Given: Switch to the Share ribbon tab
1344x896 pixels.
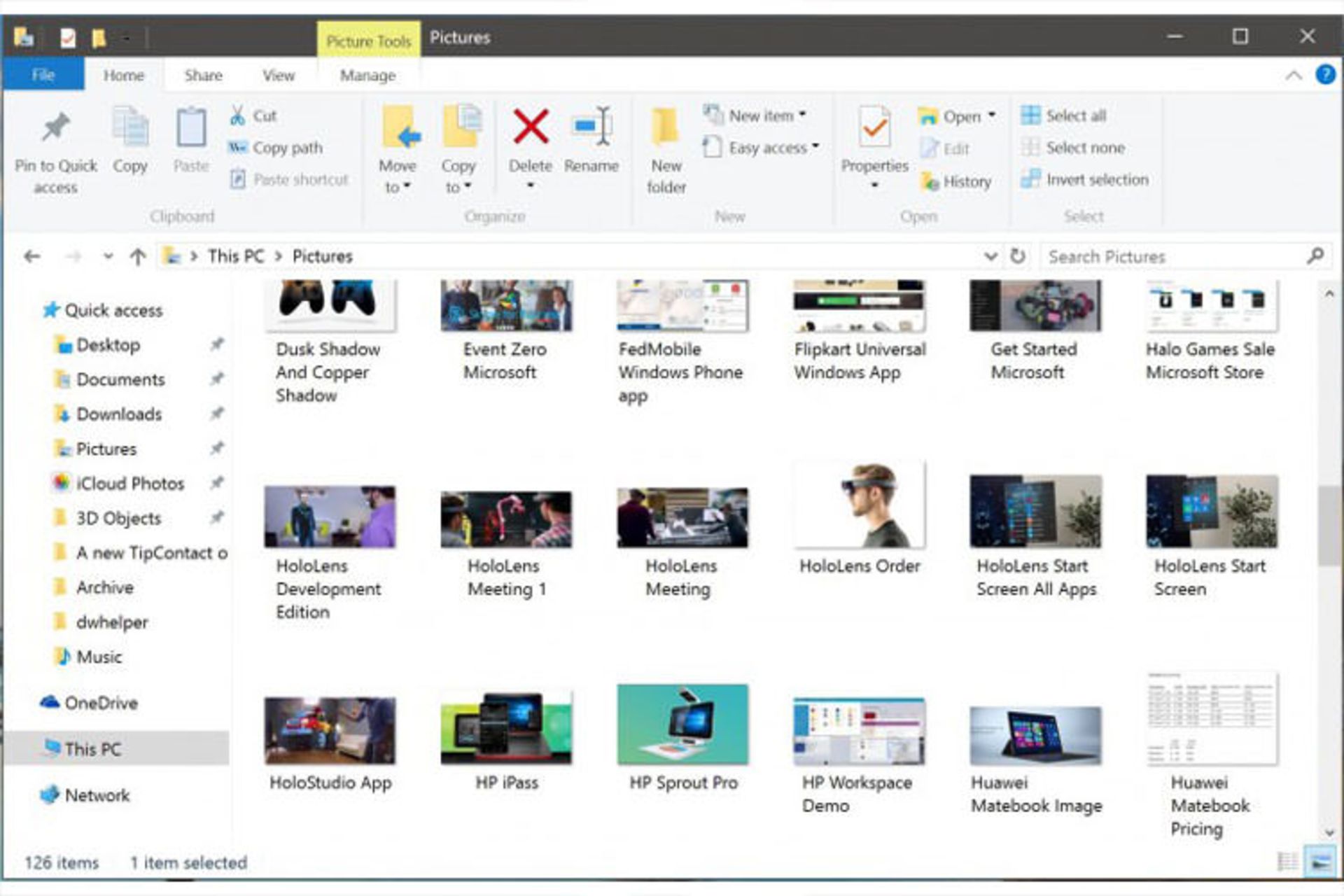Looking at the screenshot, I should pyautogui.click(x=203, y=75).
